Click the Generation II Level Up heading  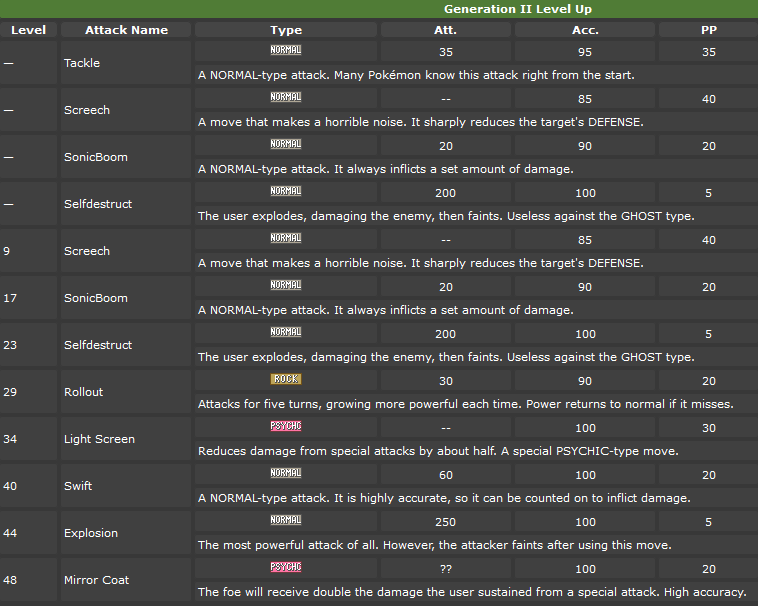point(518,9)
